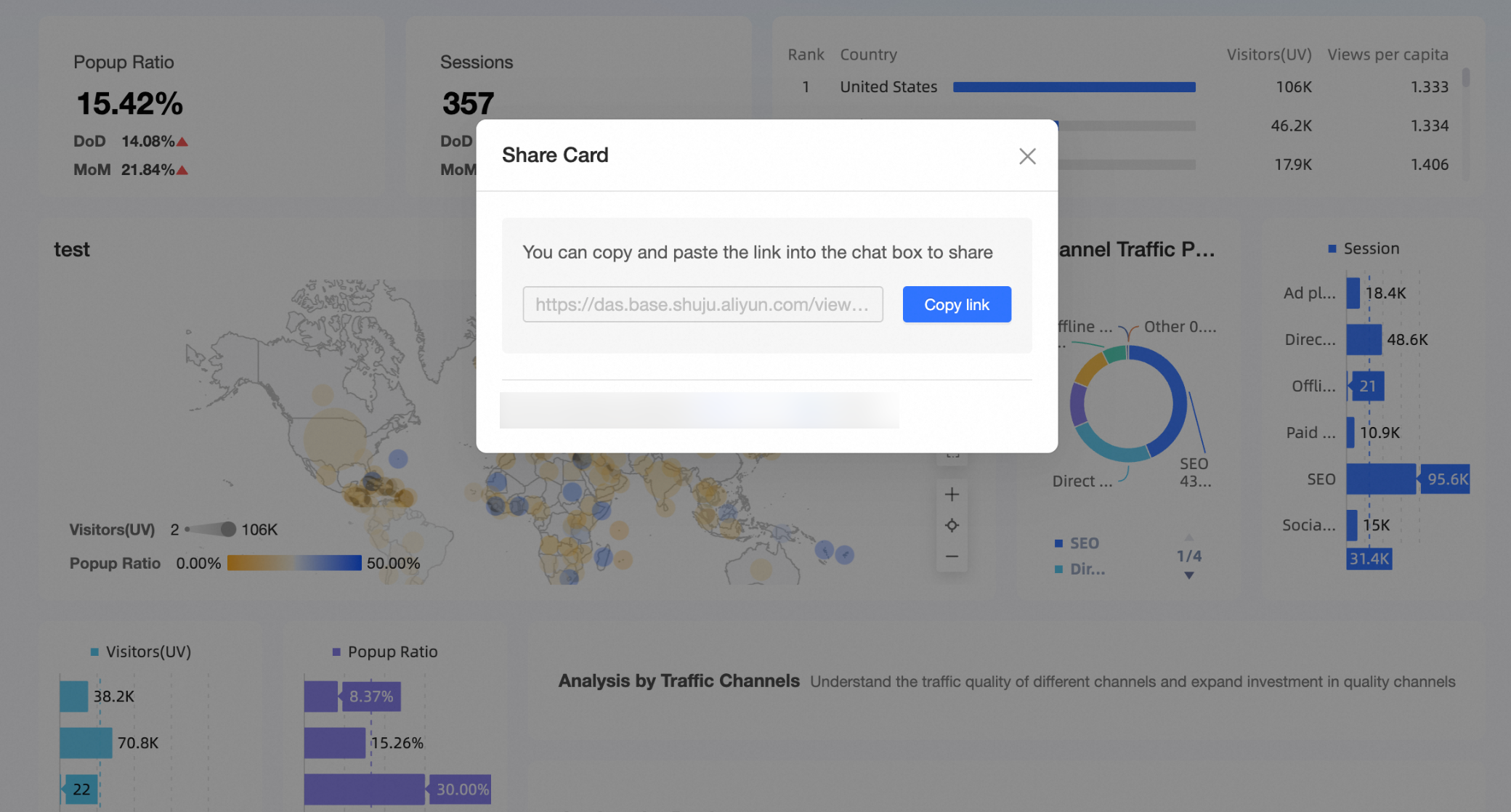Toggle the Visitors(UV) bar chart legend
1511x812 pixels.
click(141, 651)
